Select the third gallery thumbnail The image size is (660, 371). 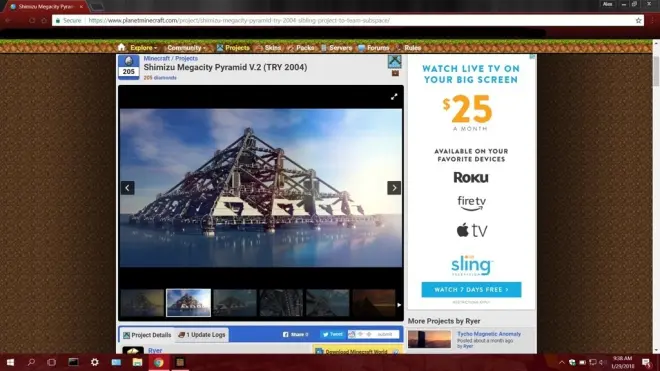pyautogui.click(x=235, y=302)
